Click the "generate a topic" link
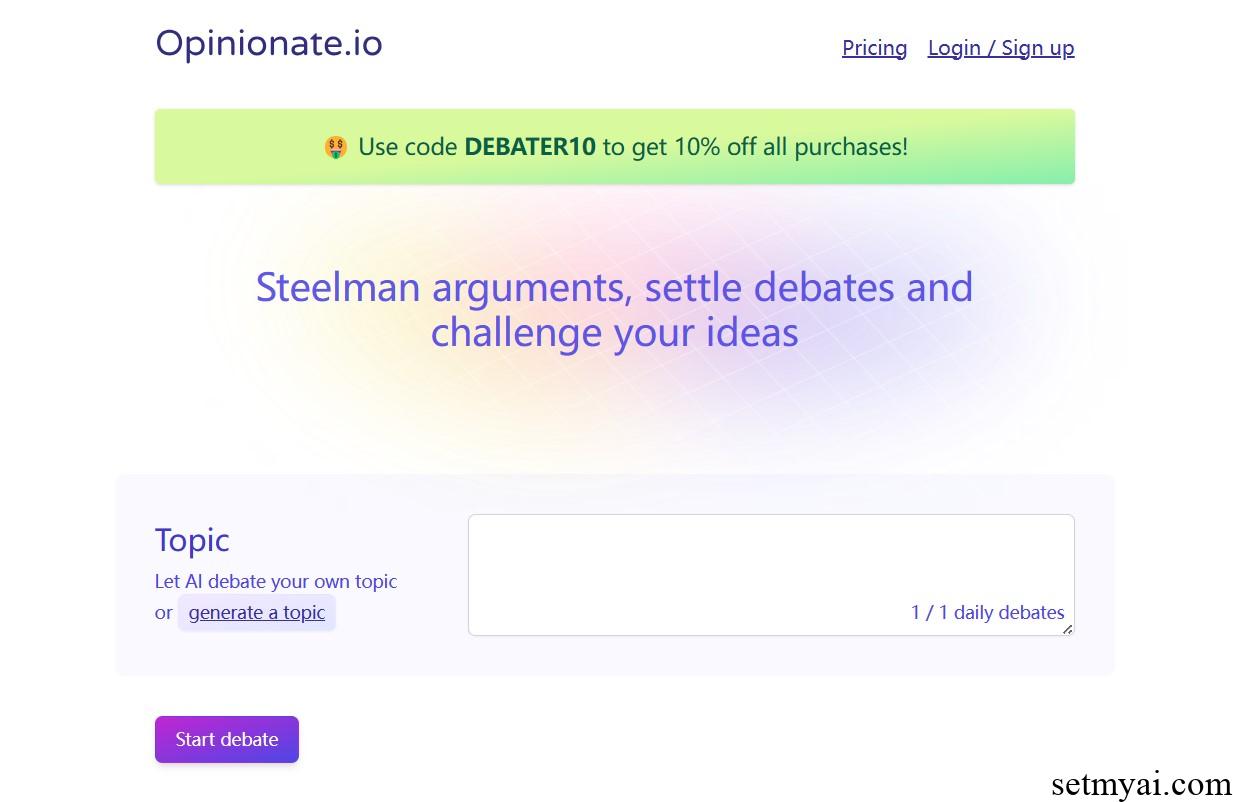This screenshot has width=1233, height=802. point(257,612)
